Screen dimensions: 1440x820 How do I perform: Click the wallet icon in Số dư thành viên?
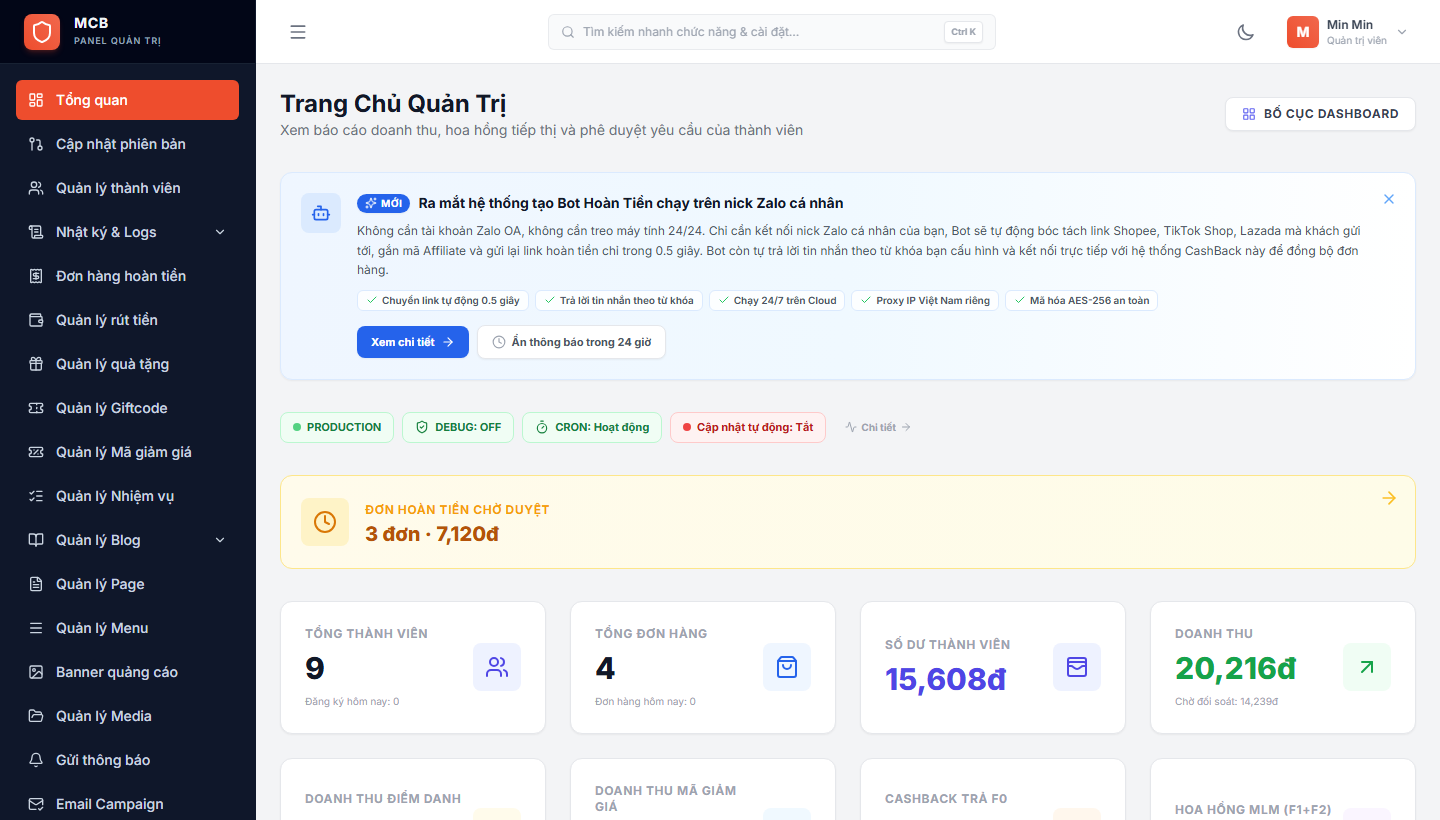(1077, 667)
